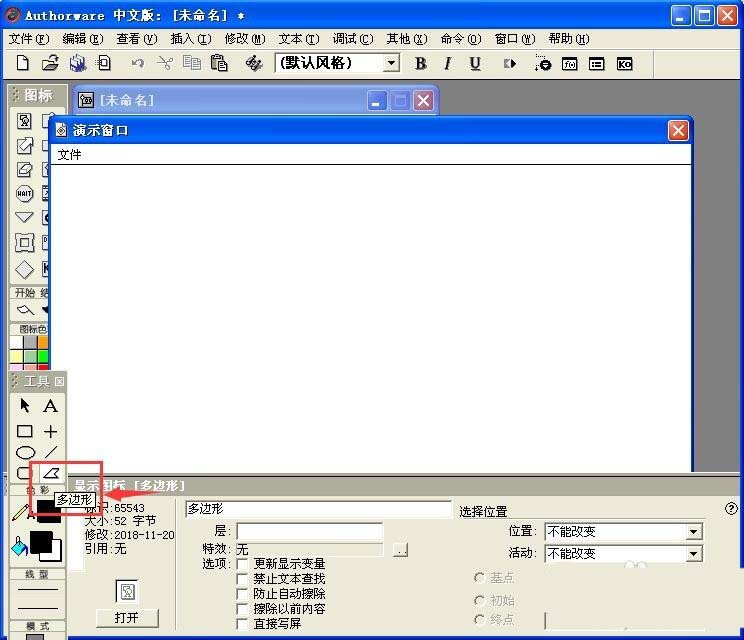Viewport: 744px width, 640px height.
Task: Toggle Italic text formatting
Action: [x=447, y=64]
